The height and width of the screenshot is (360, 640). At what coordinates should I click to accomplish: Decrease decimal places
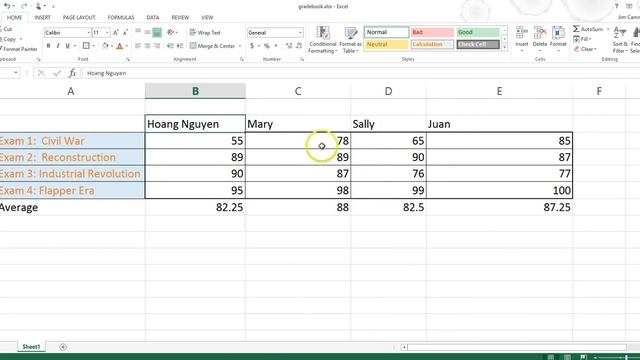pyautogui.click(x=299, y=46)
